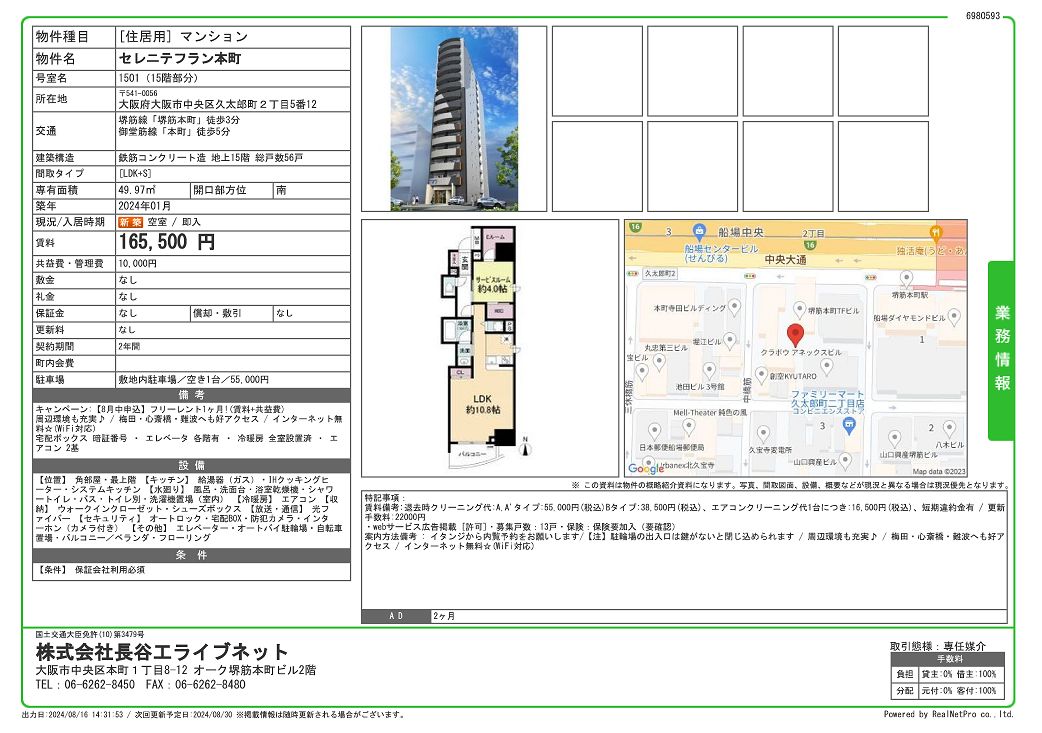Image resolution: width=1042 pixels, height=733 pixels.
Task: Select the address 大阪府大阪市中央区久太郎町２丁目5番12
Action: tap(218, 104)
